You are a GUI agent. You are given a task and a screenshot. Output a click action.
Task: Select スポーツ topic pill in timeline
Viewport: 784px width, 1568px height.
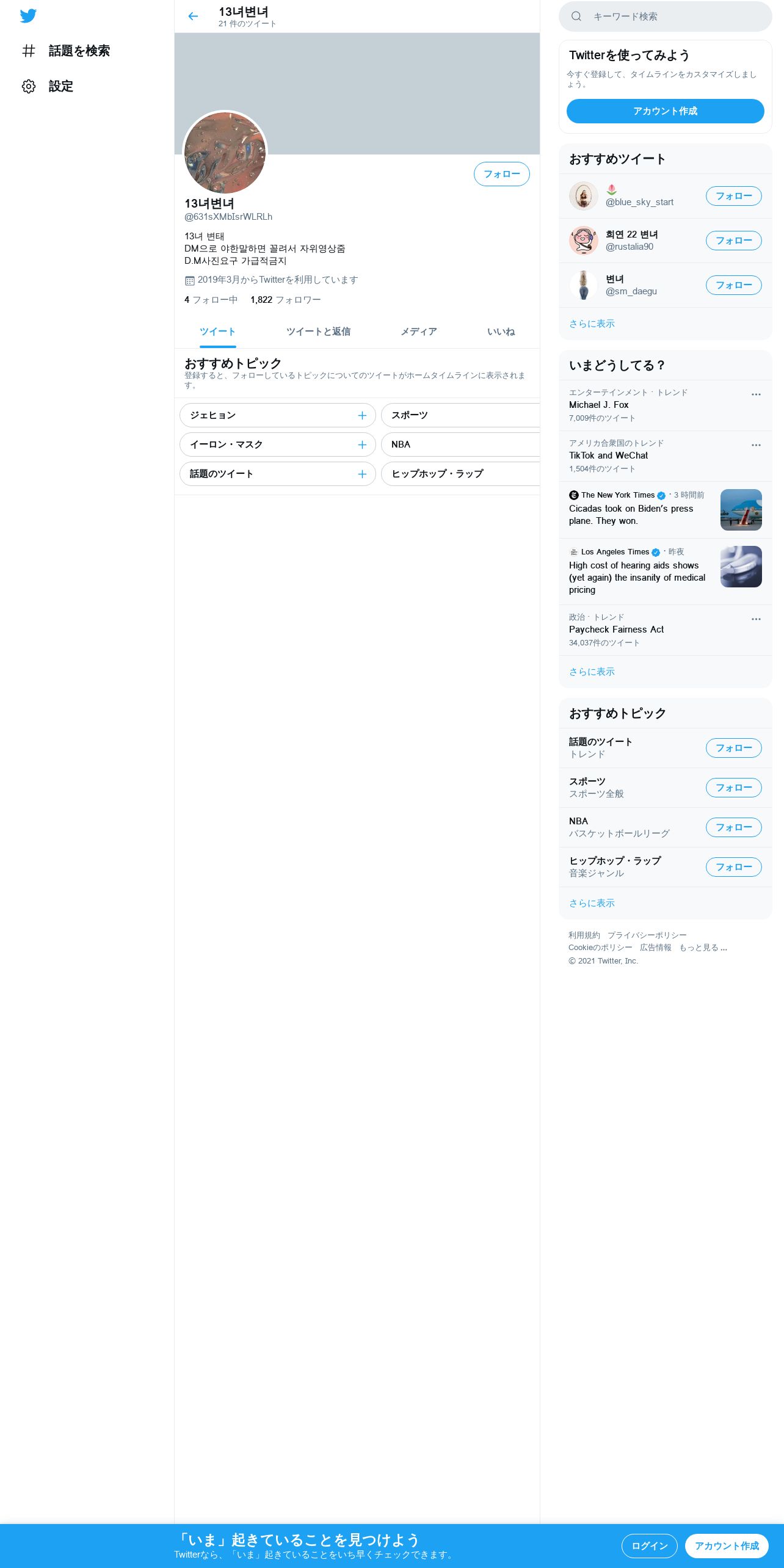coord(460,415)
